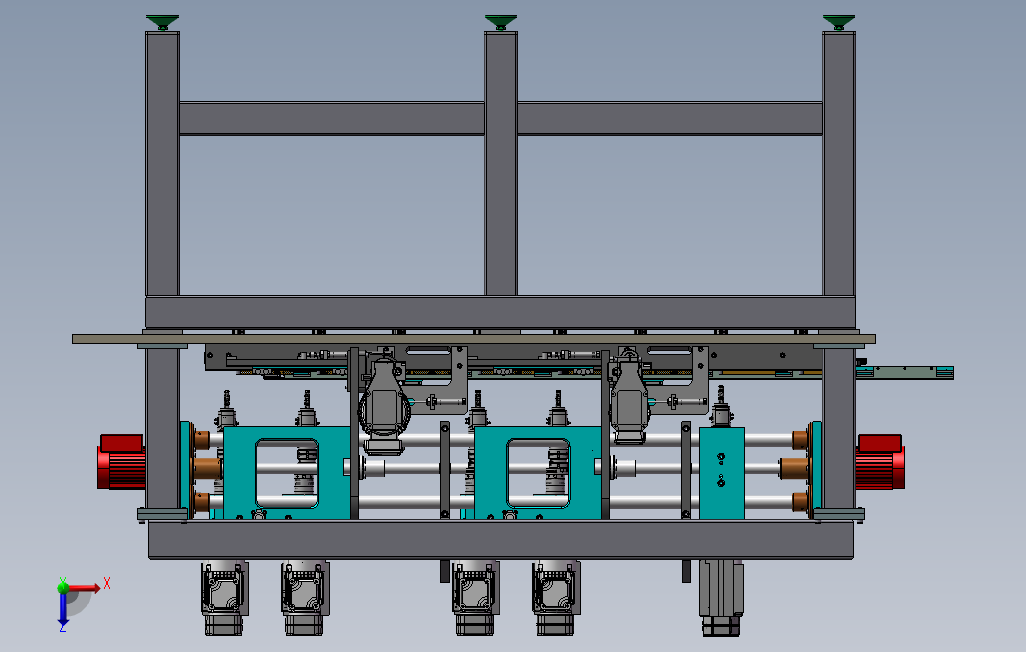1026x652 pixels.
Task: Click the blue Z axis arrow of the triad
Action: (63, 609)
